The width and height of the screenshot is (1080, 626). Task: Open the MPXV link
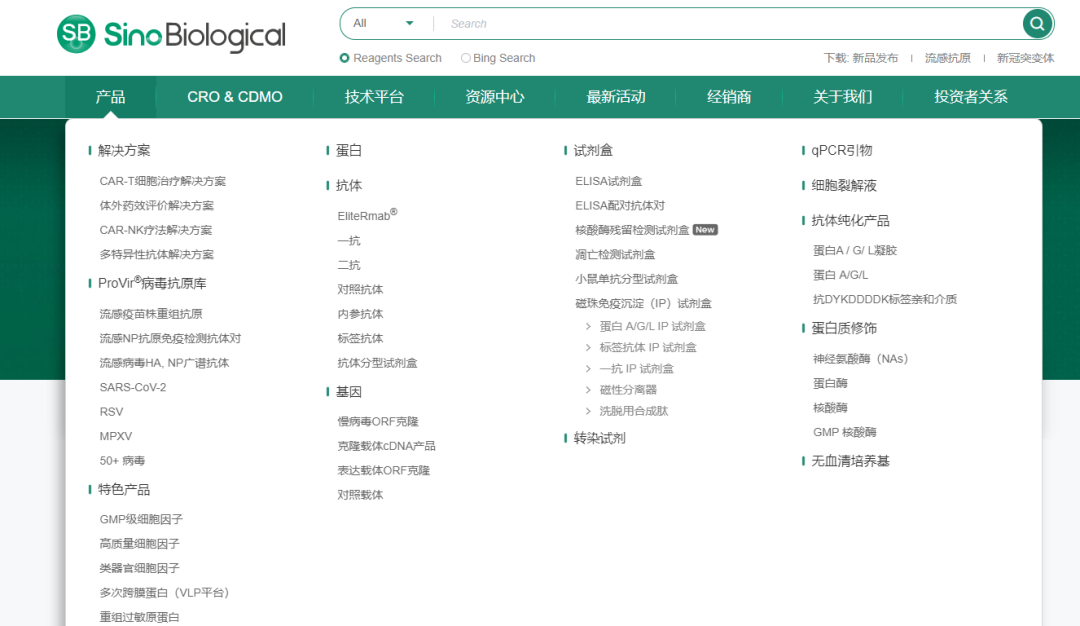(x=116, y=436)
